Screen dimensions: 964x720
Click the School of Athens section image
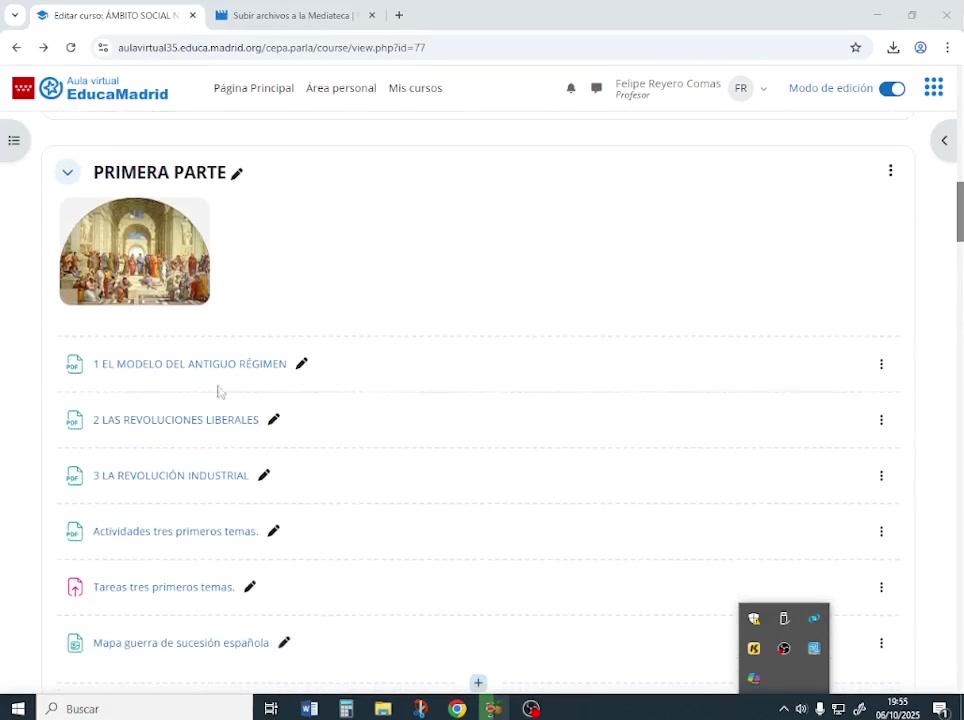click(135, 251)
